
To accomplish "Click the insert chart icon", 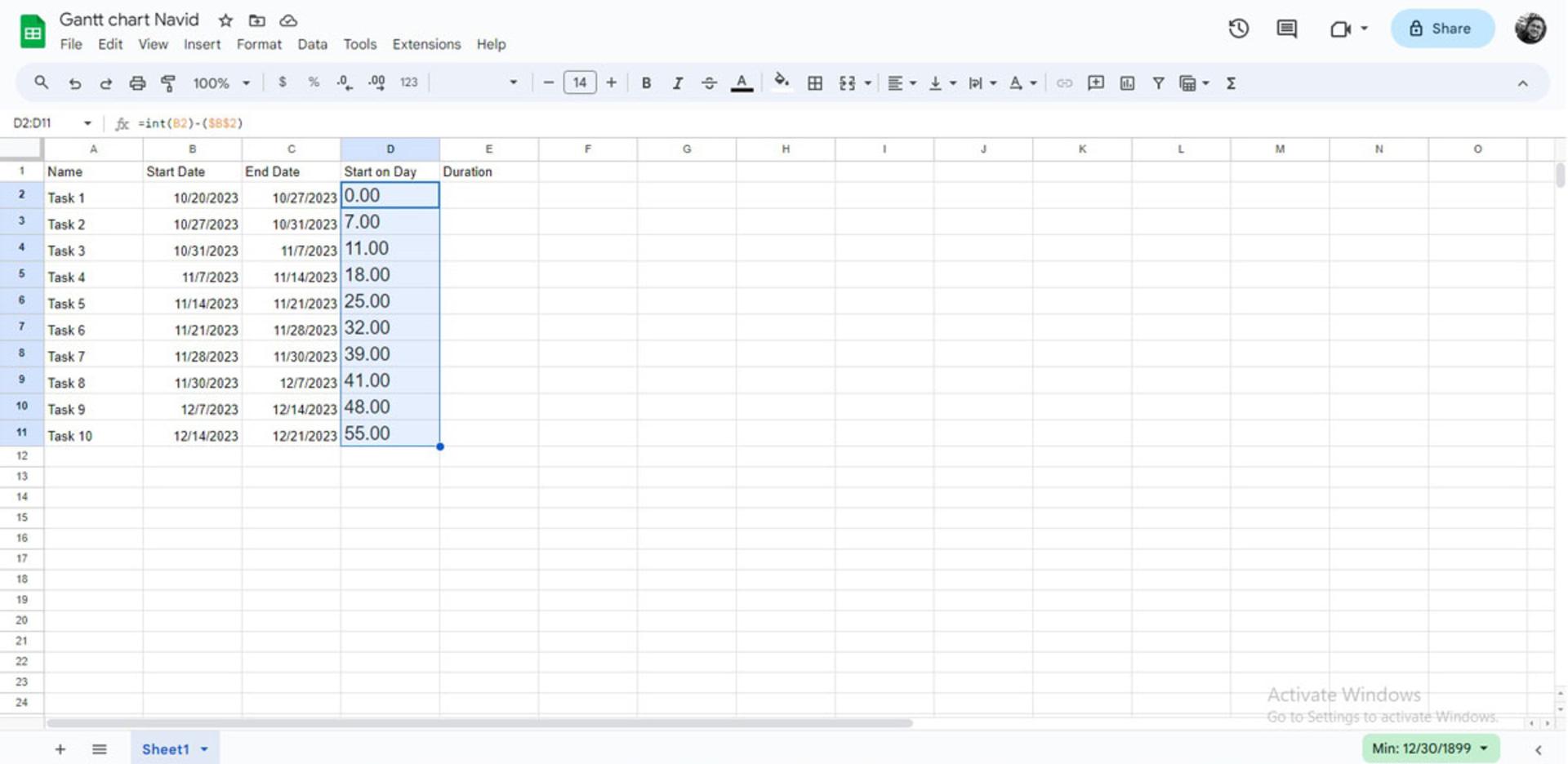I will point(1127,82).
